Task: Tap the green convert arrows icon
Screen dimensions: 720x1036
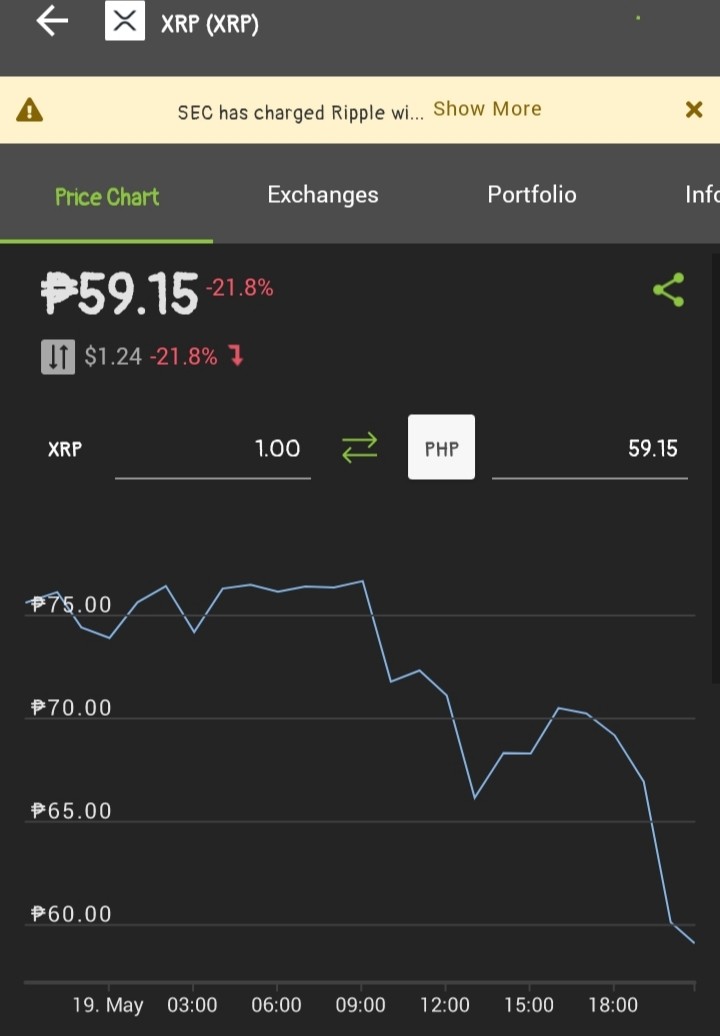Action: tap(359, 448)
